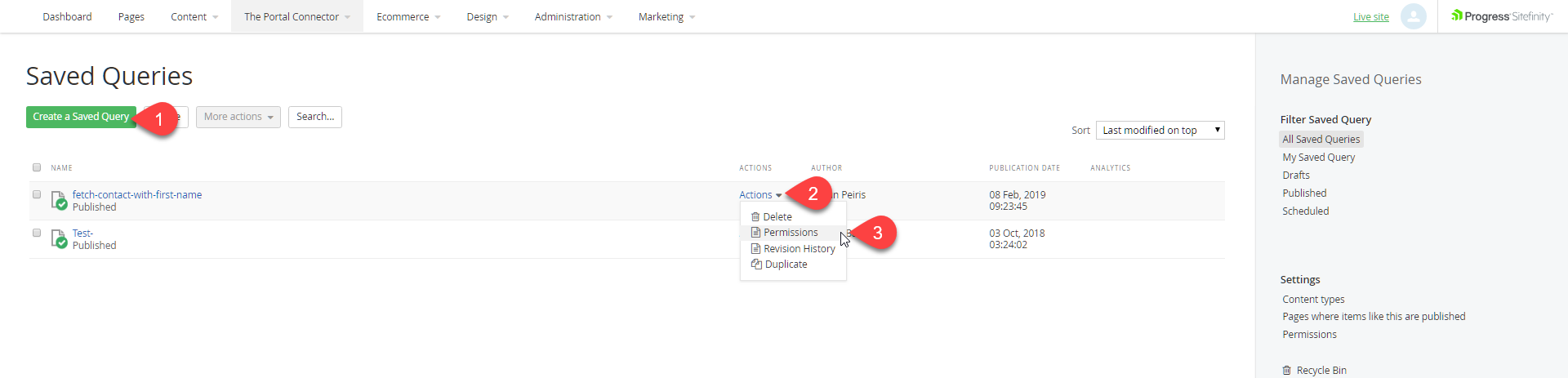The width and height of the screenshot is (1568, 378).
Task: Filter by My Saved Query
Action: click(x=1319, y=158)
